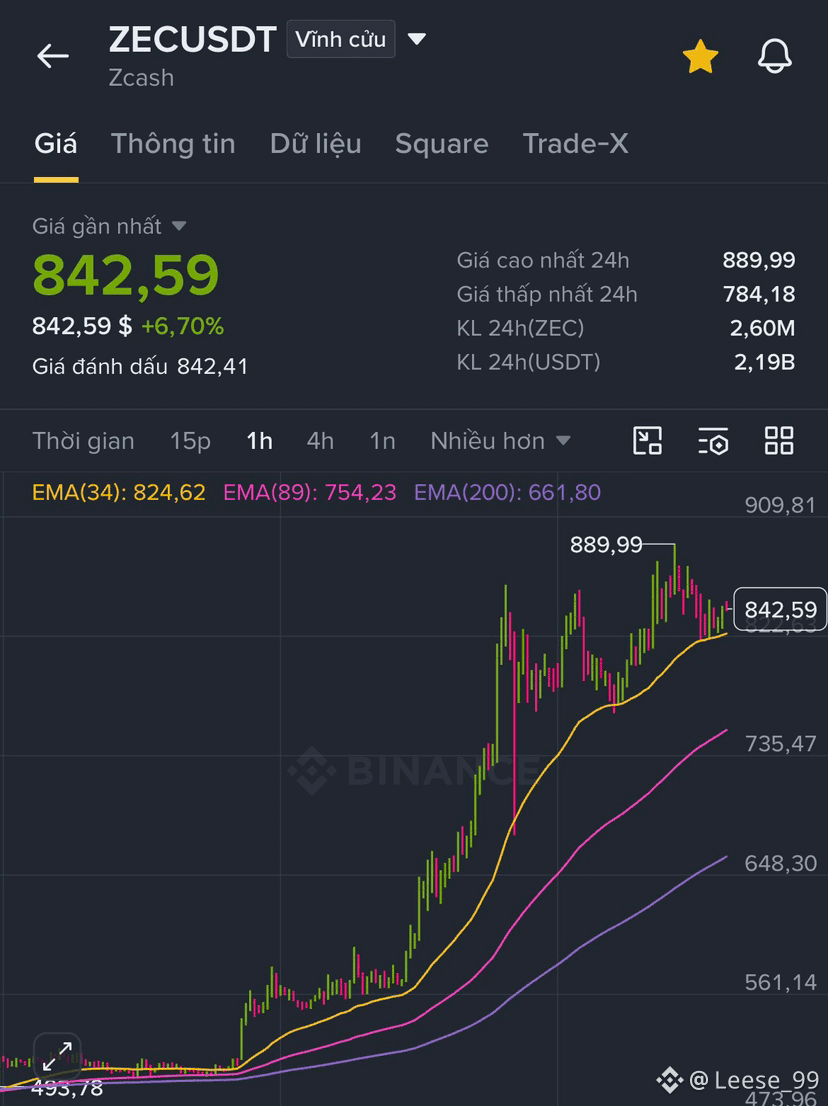
Task: Expand chart to fullscreen with arrows icon
Action: (x=57, y=1056)
